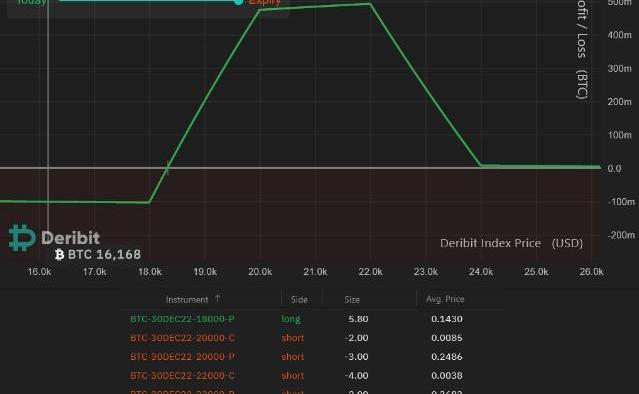Sort table by Instrument column header
Image resolution: width=639 pixels, height=394 pixels.
click(187, 299)
